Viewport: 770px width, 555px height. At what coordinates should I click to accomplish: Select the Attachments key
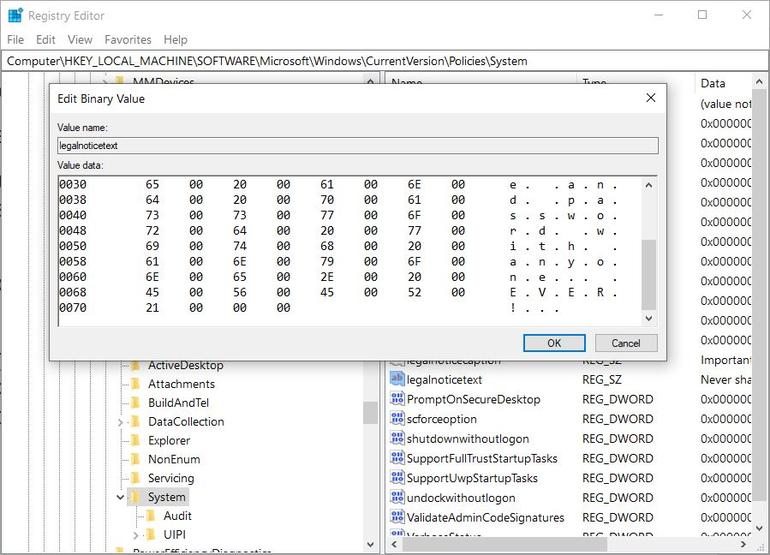[x=181, y=384]
